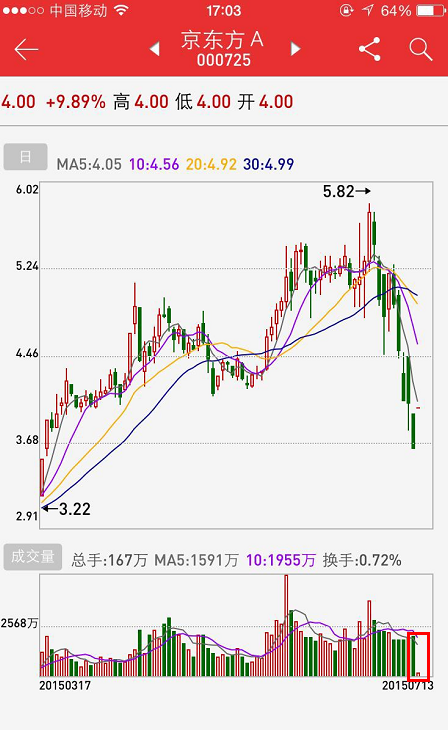This screenshot has height=730, width=448.
Task: Go to next stock with right triangle
Action: coord(295,49)
